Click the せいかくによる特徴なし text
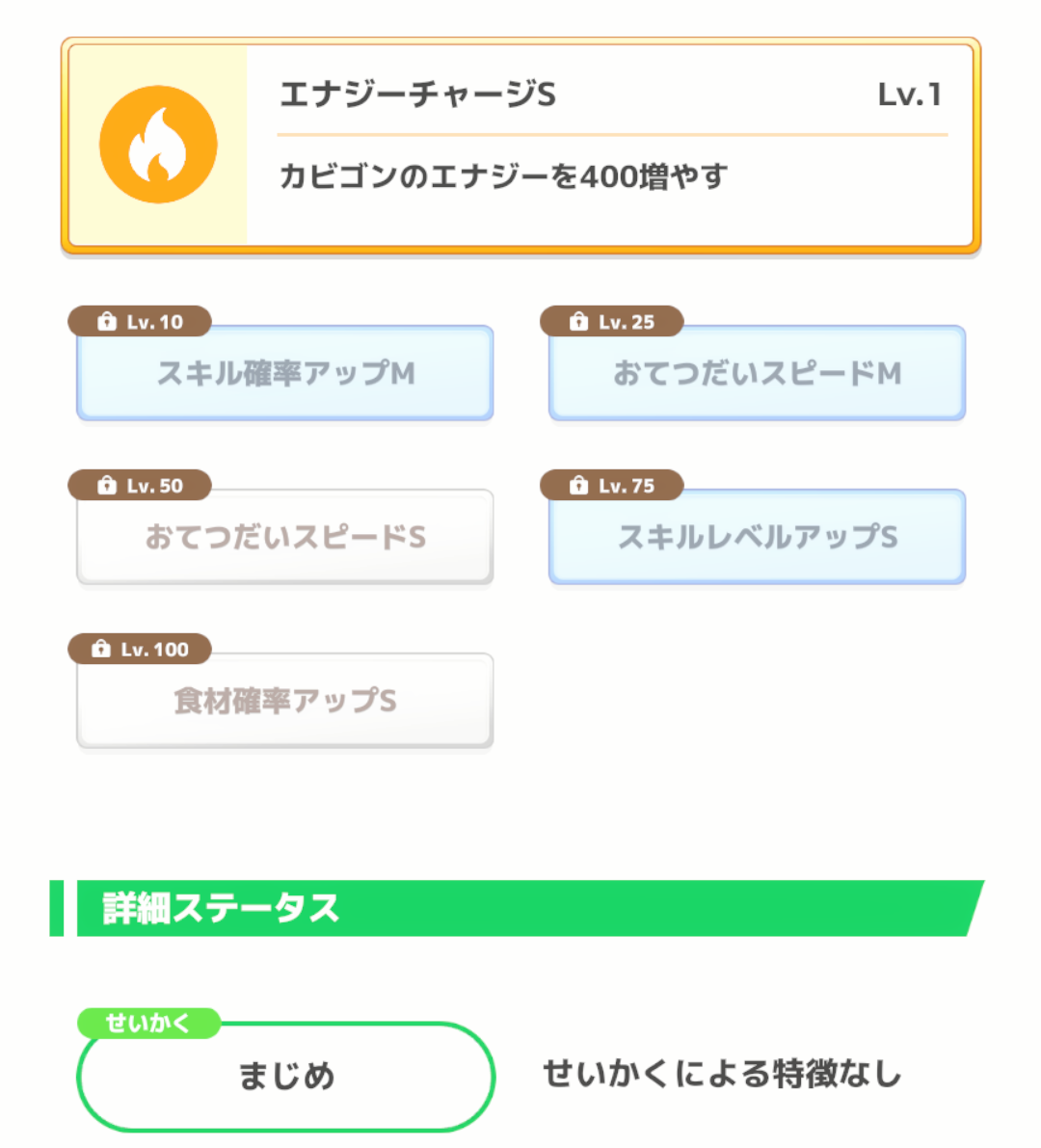Screen dimensions: 1041x1148 pyautogui.click(x=722, y=1074)
